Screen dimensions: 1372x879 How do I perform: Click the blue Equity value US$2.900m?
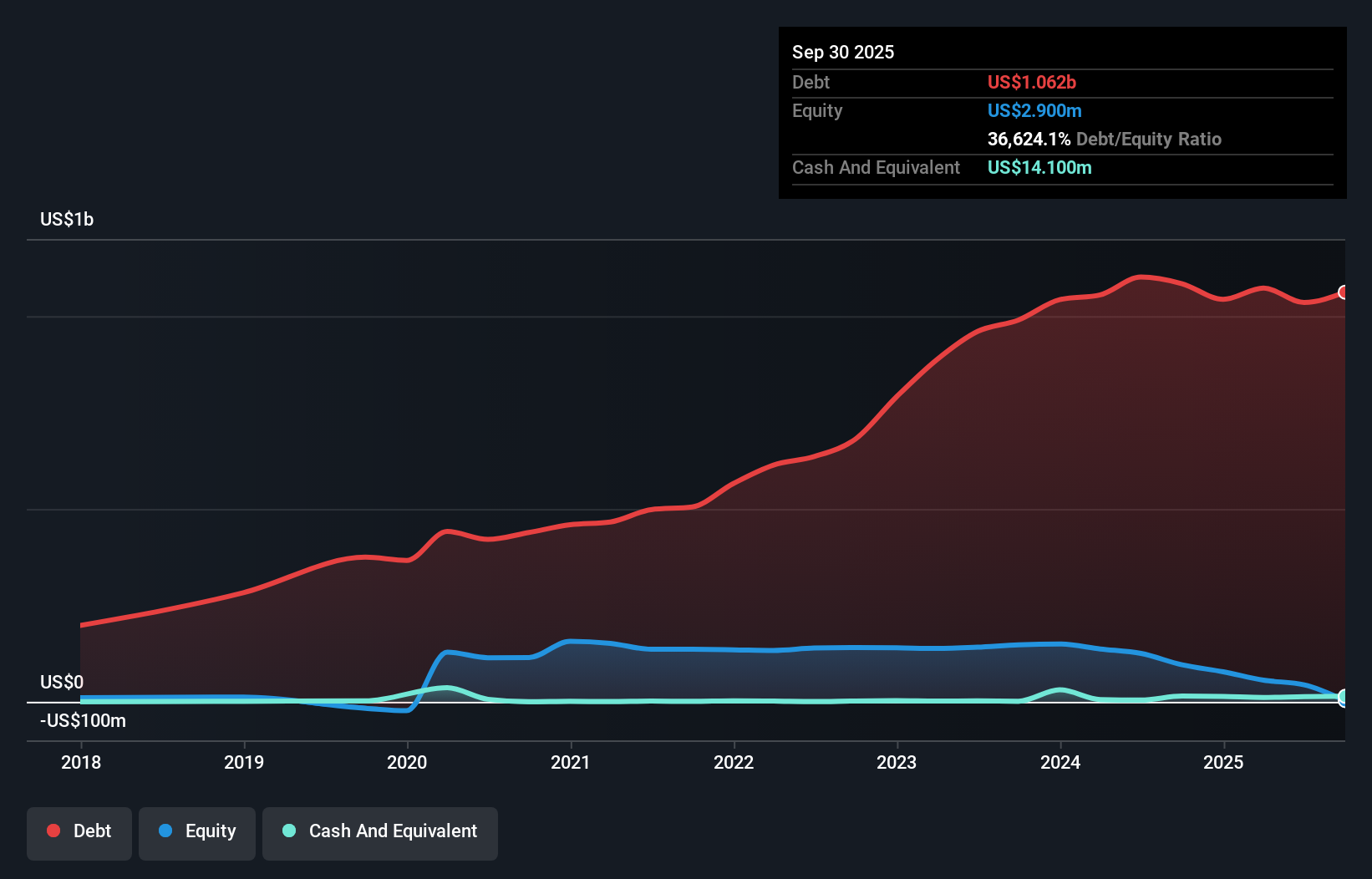[x=1034, y=110]
